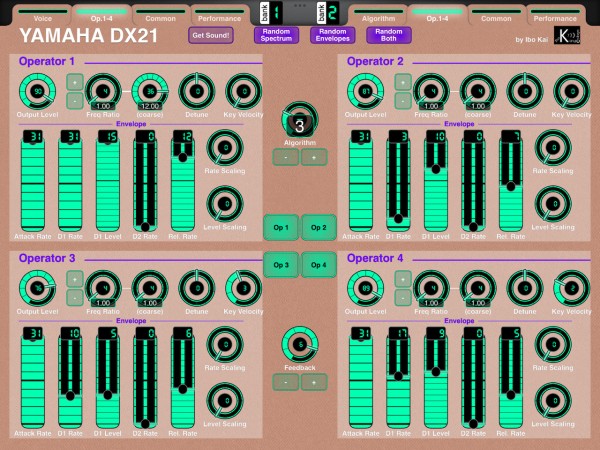Increase Algorithm with plus button

pos(314,157)
